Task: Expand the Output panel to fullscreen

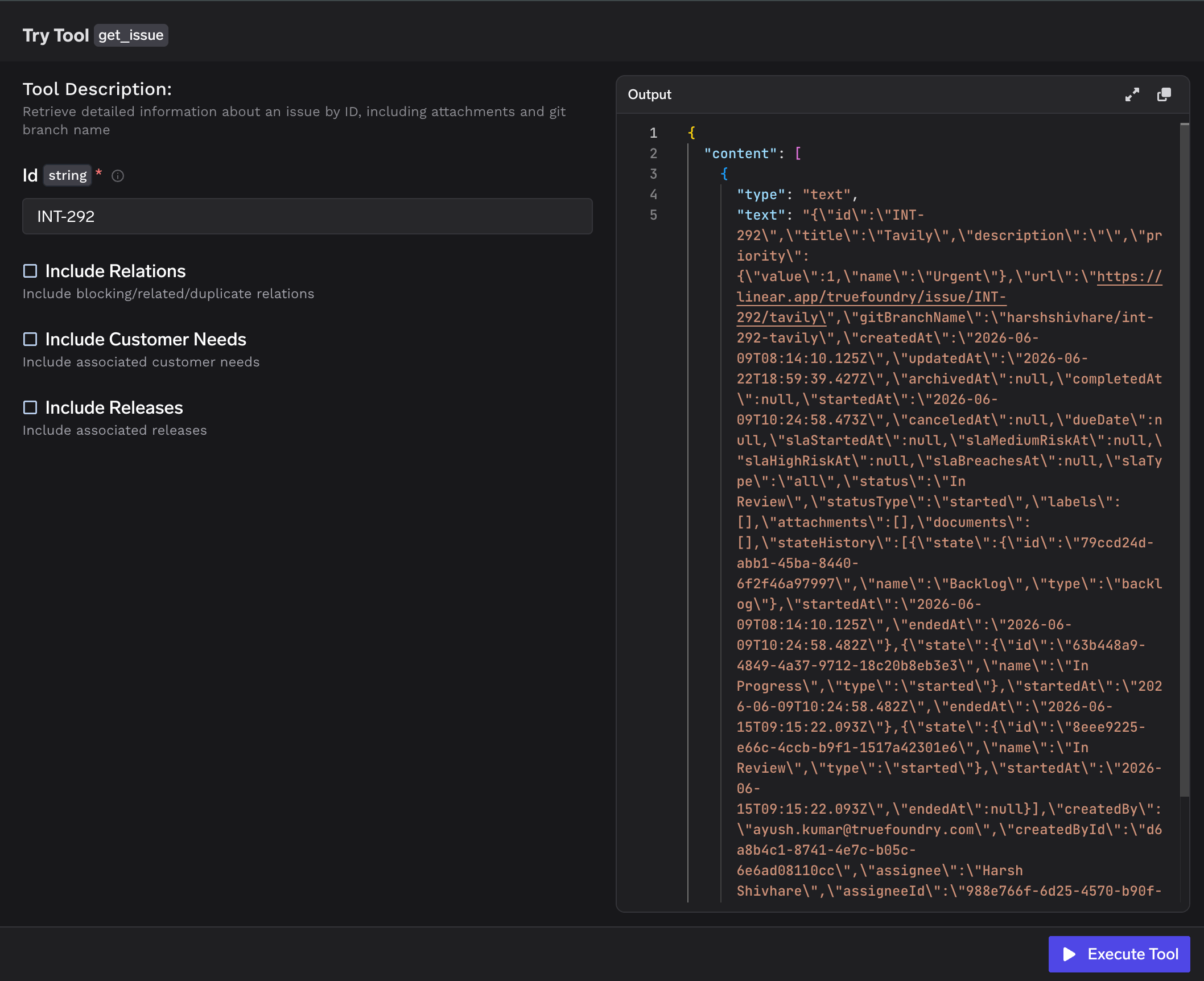Action: click(x=1132, y=94)
